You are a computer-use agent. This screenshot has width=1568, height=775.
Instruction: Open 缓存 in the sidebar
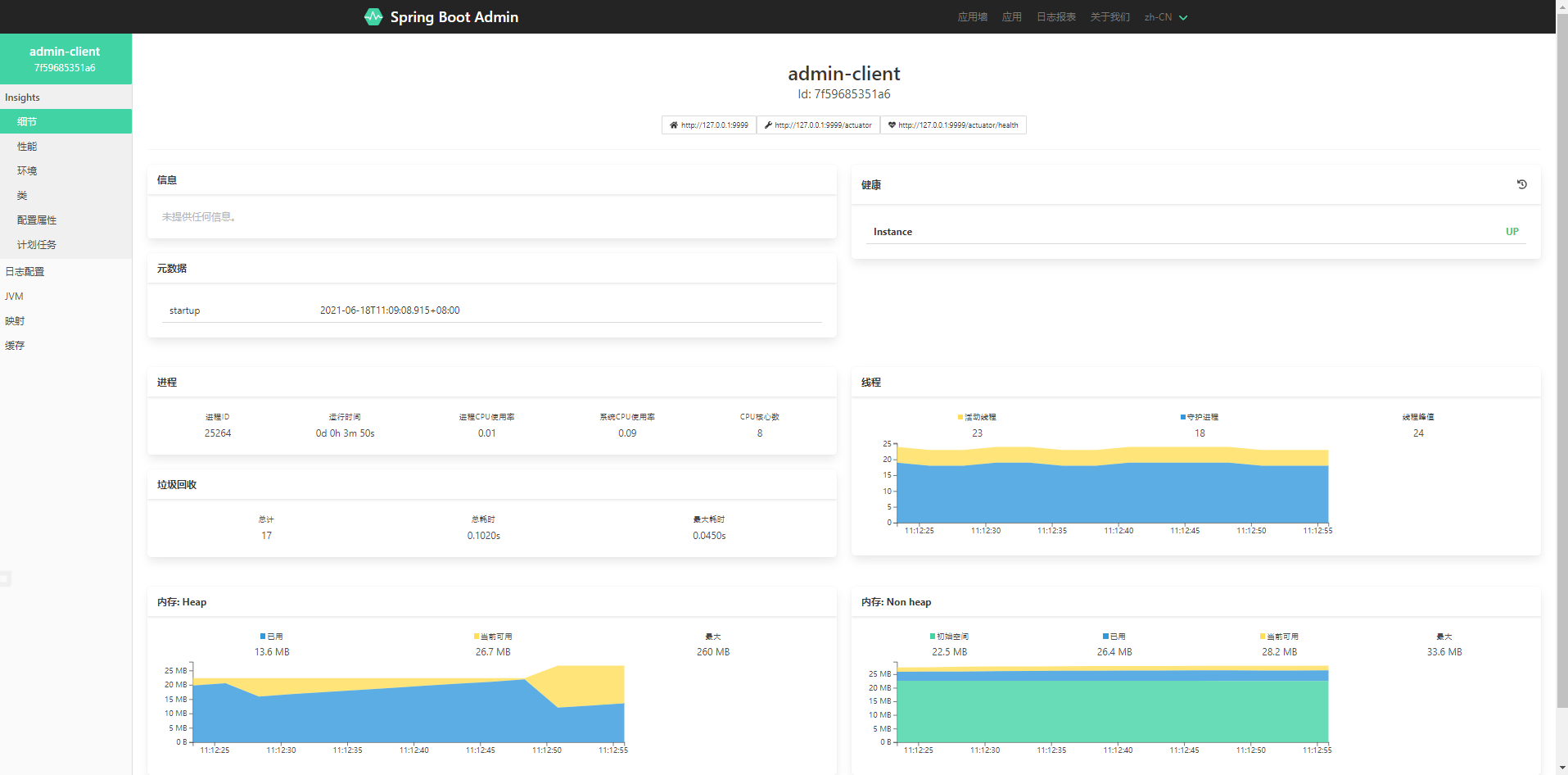(66, 345)
